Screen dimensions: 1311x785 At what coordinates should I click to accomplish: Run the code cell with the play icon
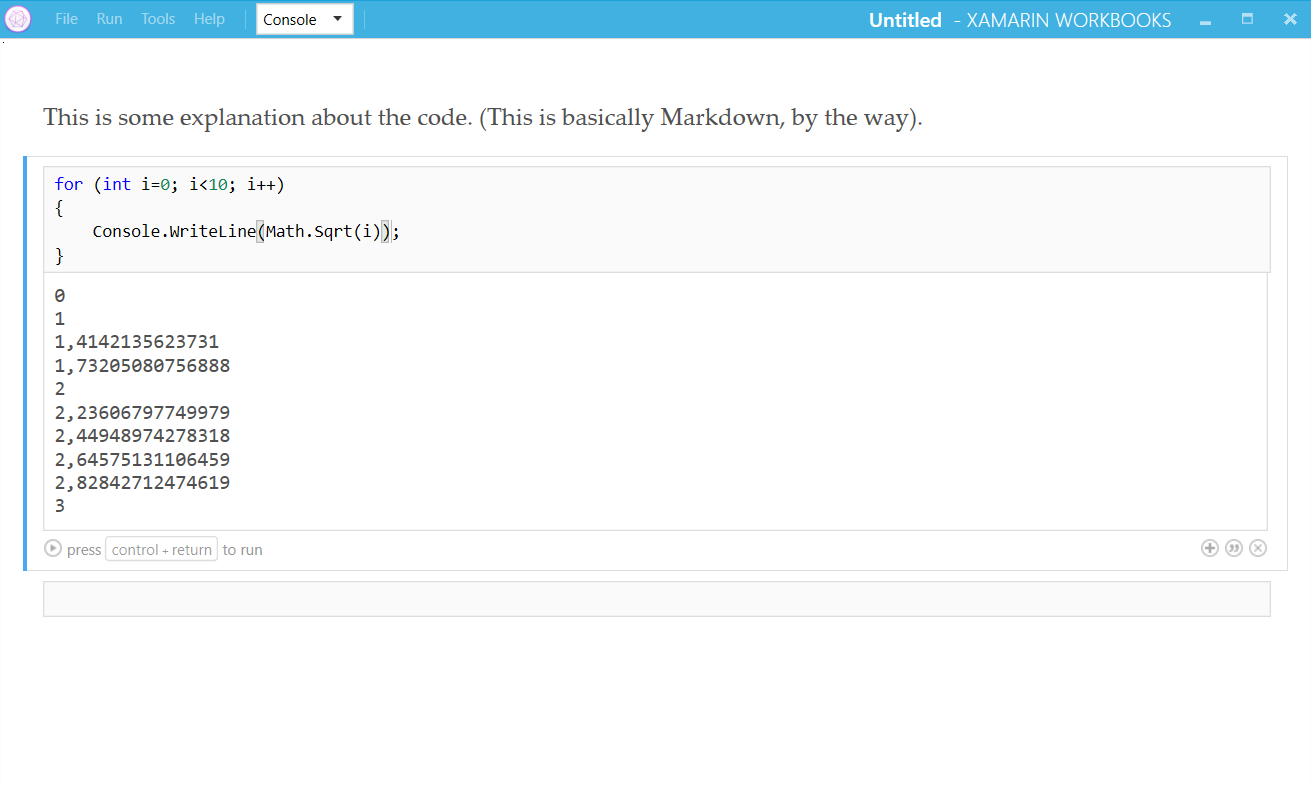[x=53, y=549]
